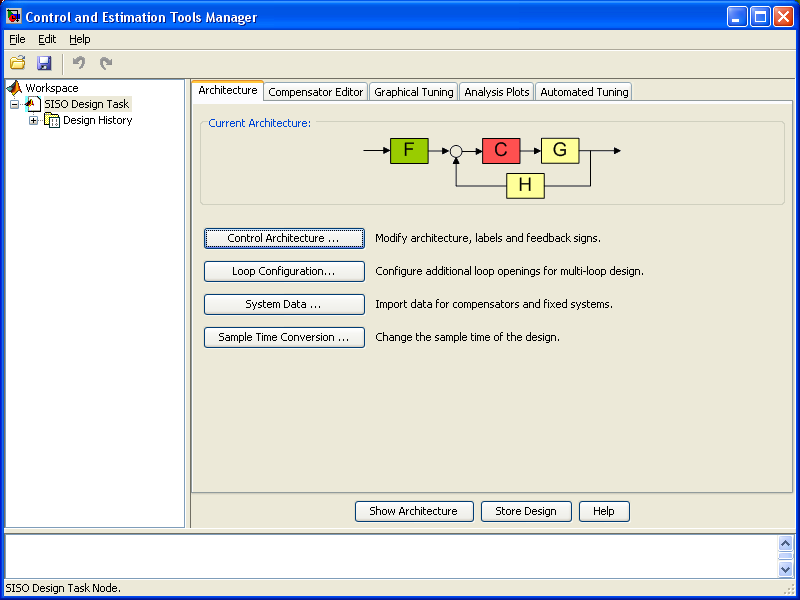
Task: Close the Control and Estimation Tools Manager window
Action: (783, 17)
